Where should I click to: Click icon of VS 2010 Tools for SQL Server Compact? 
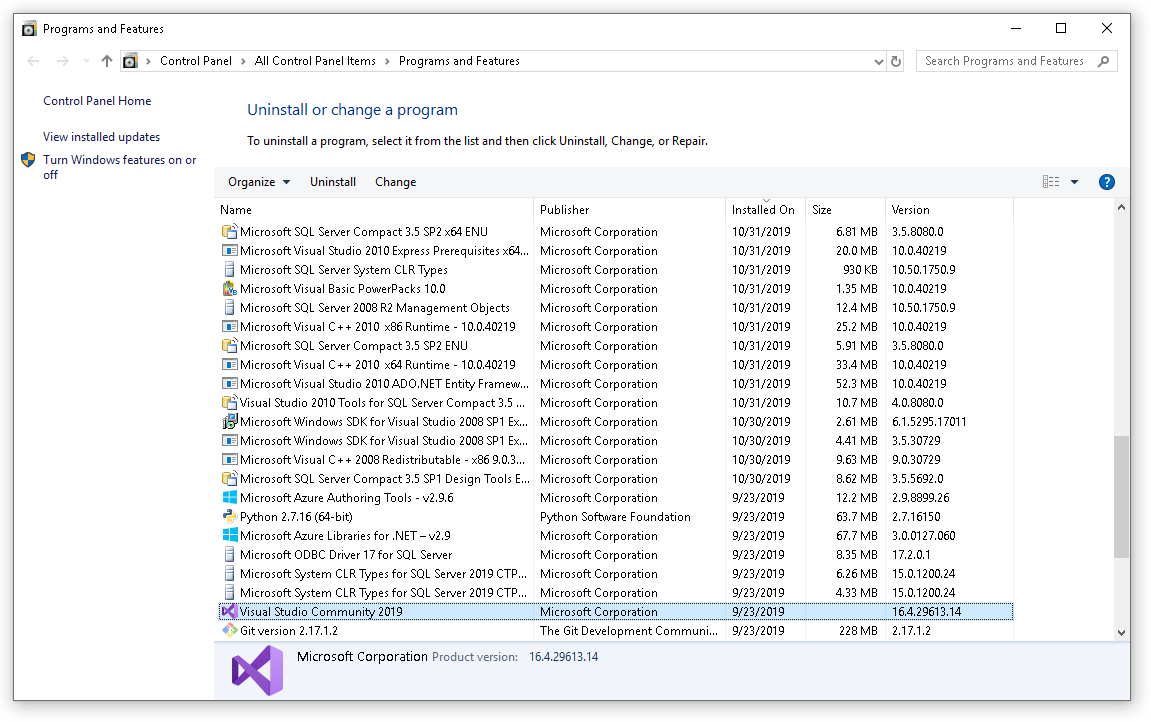pyautogui.click(x=230, y=403)
